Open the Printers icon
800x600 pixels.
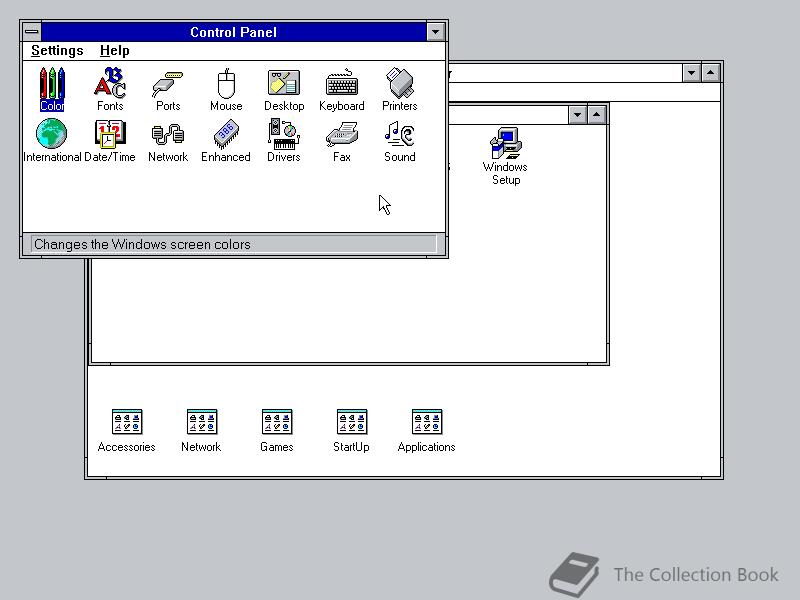(x=399, y=89)
